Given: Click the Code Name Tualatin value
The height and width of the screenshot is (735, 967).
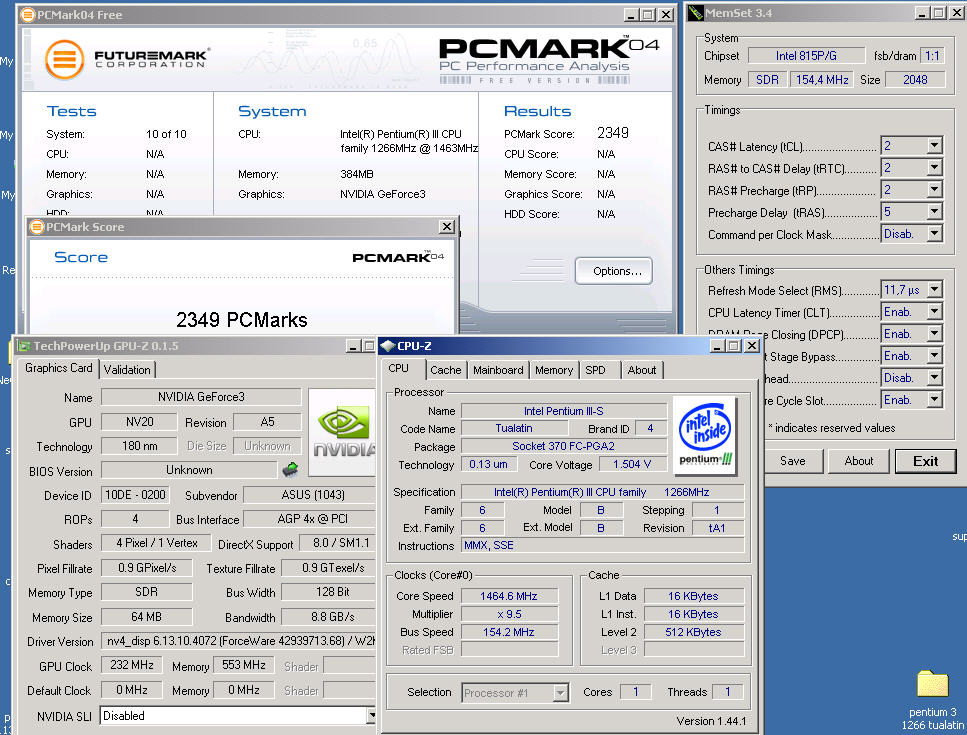Looking at the screenshot, I should point(514,428).
